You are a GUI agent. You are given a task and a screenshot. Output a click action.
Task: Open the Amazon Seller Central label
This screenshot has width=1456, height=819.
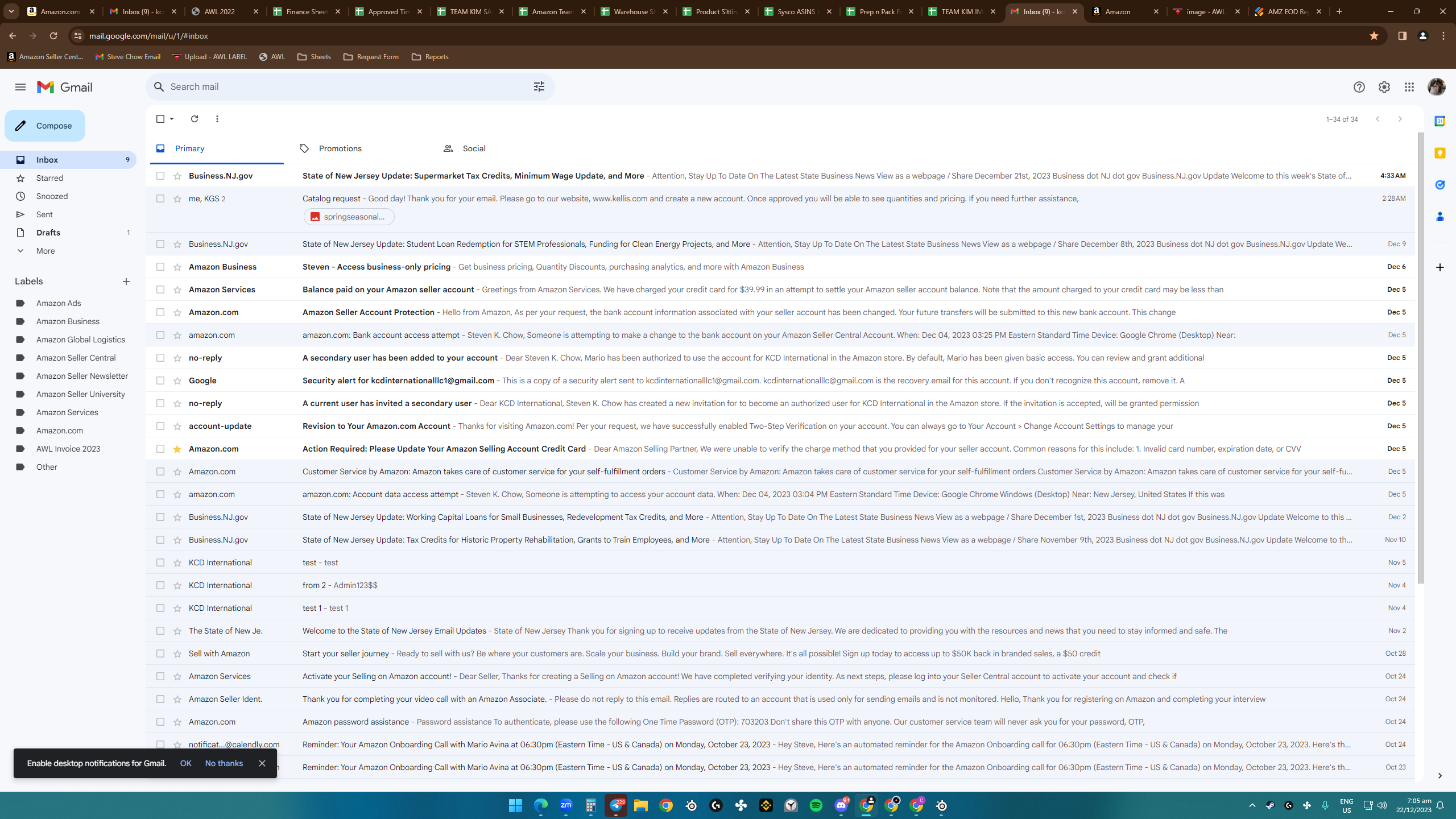pyautogui.click(x=76, y=358)
